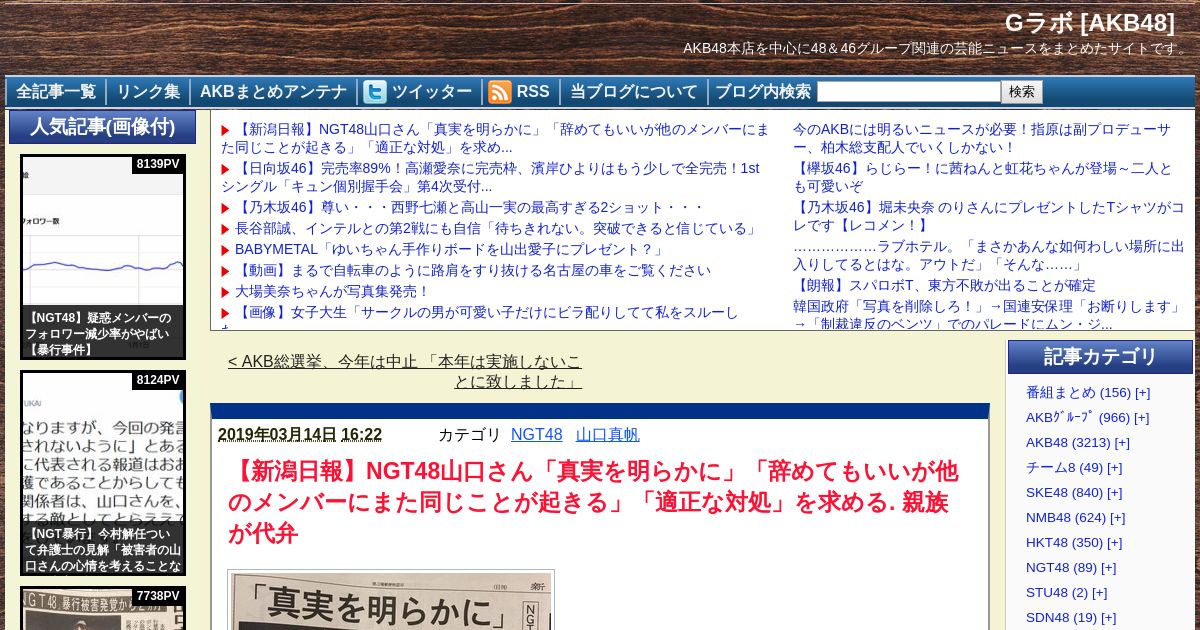
Task: Click the 検索 search button
Action: coord(1022,92)
